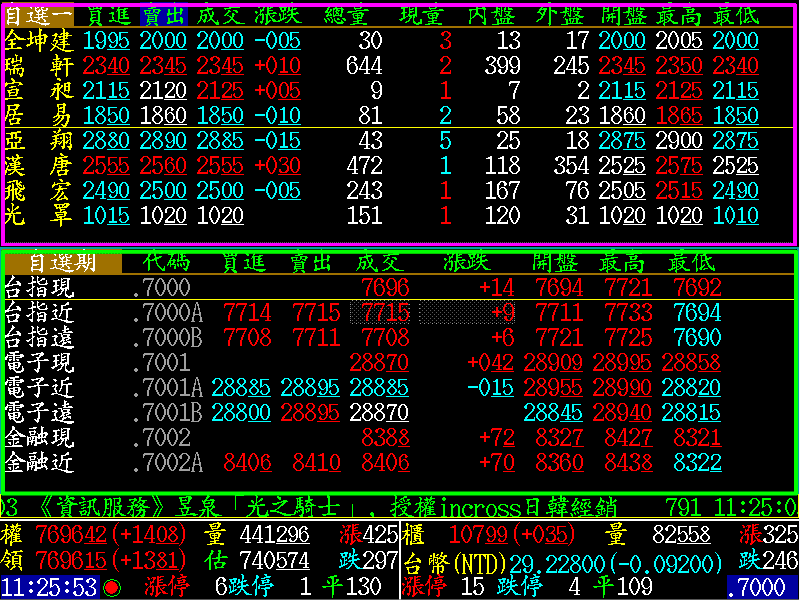Click the highlighted 7715 price of 台指近
800x600 pixels.
click(x=385, y=313)
